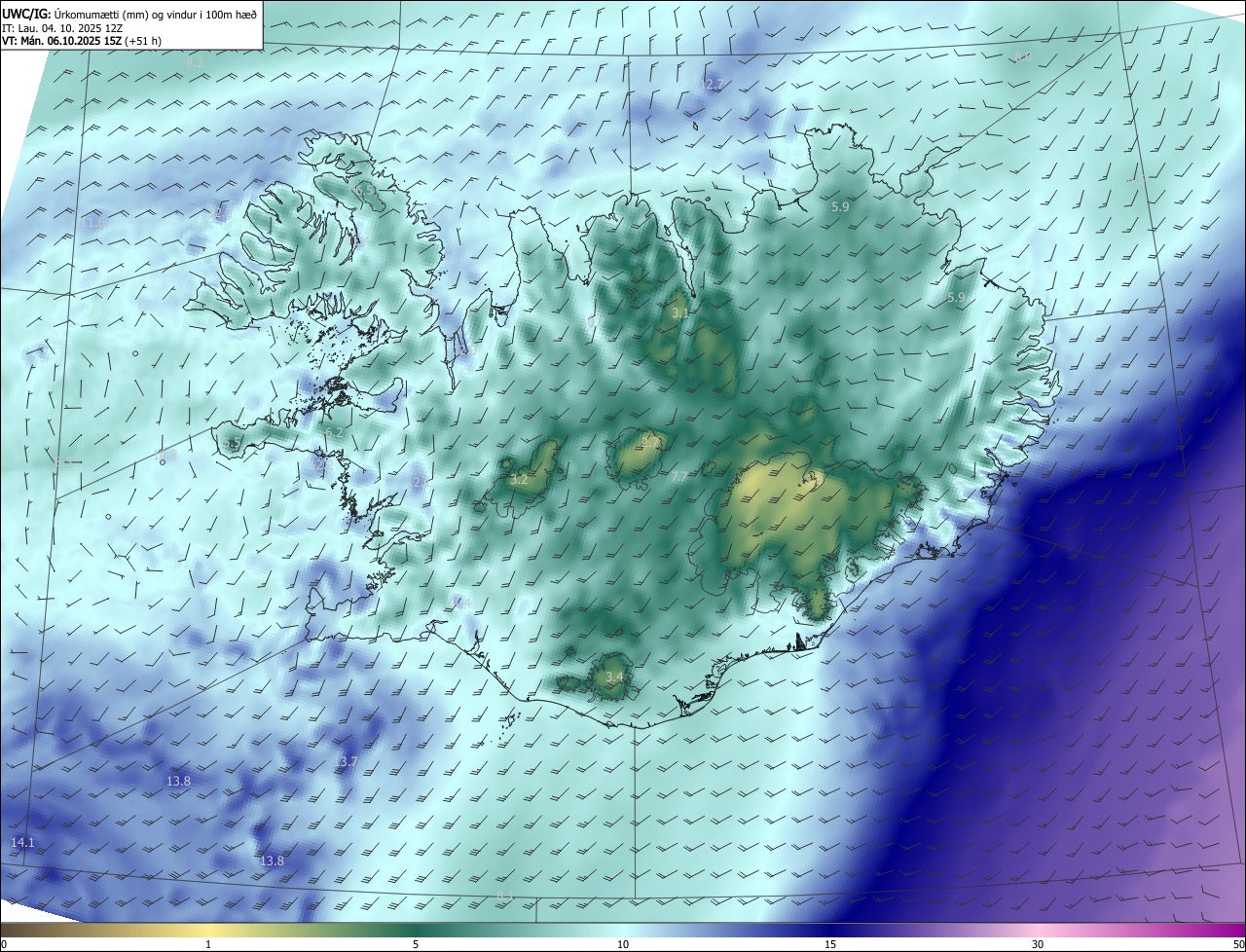Click the 'IT: Lau. 04. 10. 2025 12Z' line
1246x952 pixels.
point(62,28)
